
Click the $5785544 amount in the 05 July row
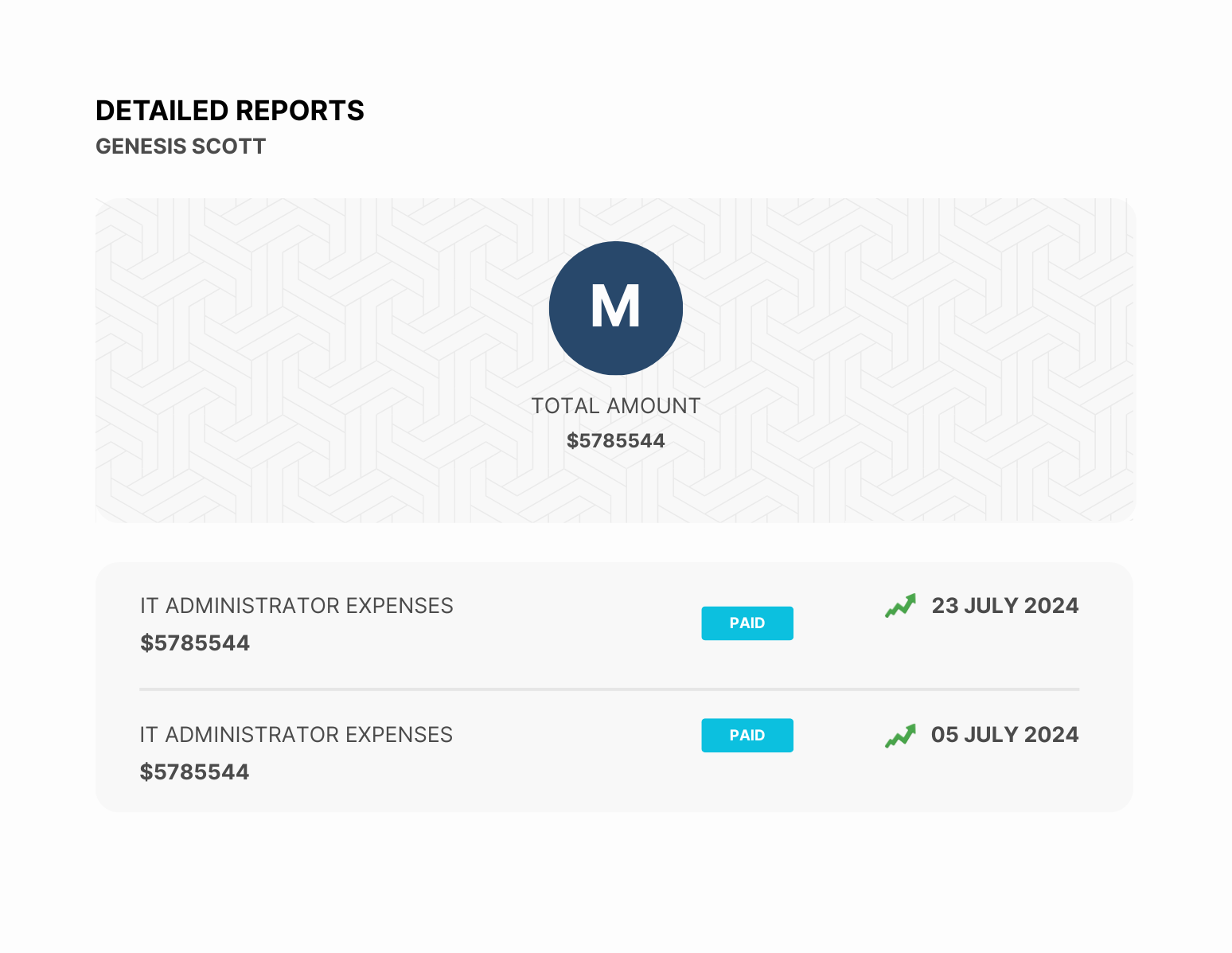[x=195, y=772]
